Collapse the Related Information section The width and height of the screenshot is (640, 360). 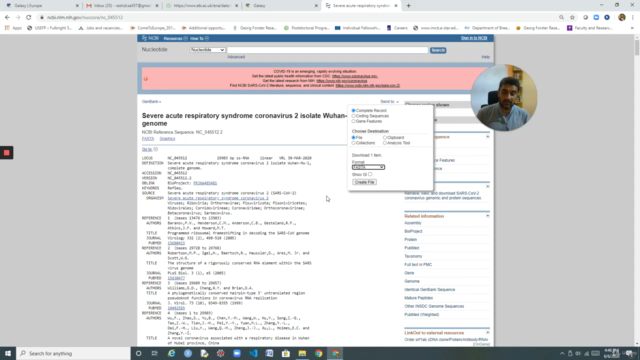pyautogui.click(x=487, y=216)
